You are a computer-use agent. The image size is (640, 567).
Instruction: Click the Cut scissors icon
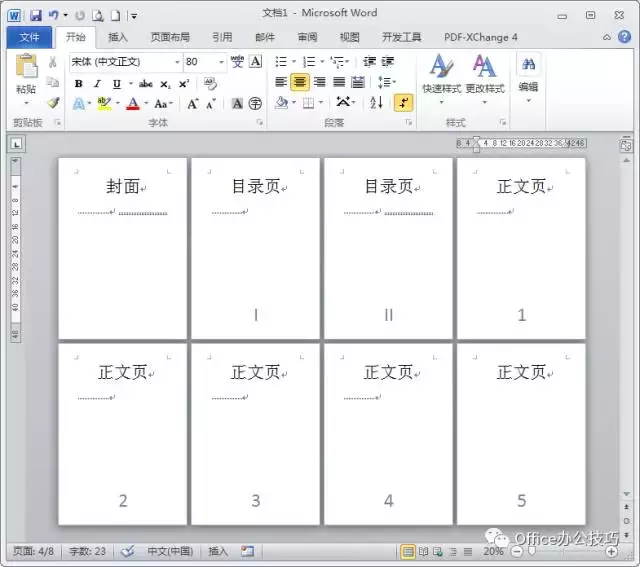point(53,62)
